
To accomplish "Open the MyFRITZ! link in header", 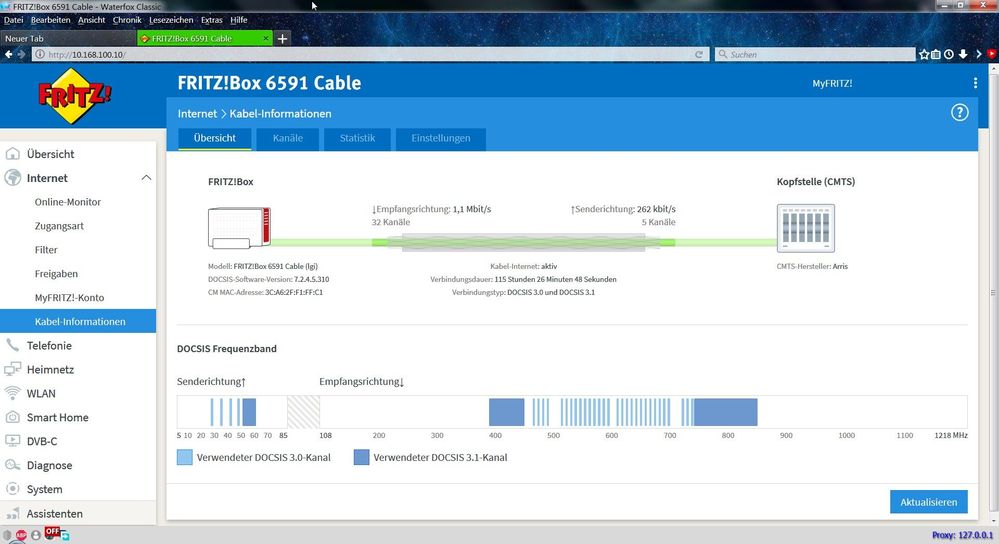I will pyautogui.click(x=832, y=83).
